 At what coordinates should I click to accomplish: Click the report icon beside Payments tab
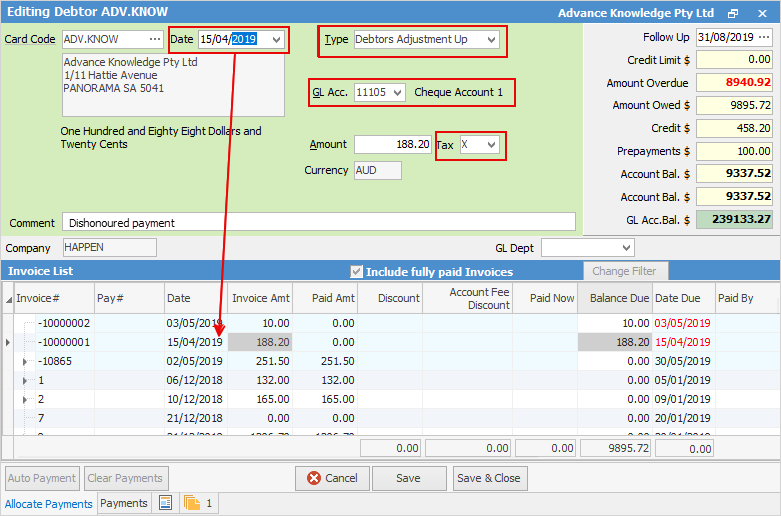165,503
